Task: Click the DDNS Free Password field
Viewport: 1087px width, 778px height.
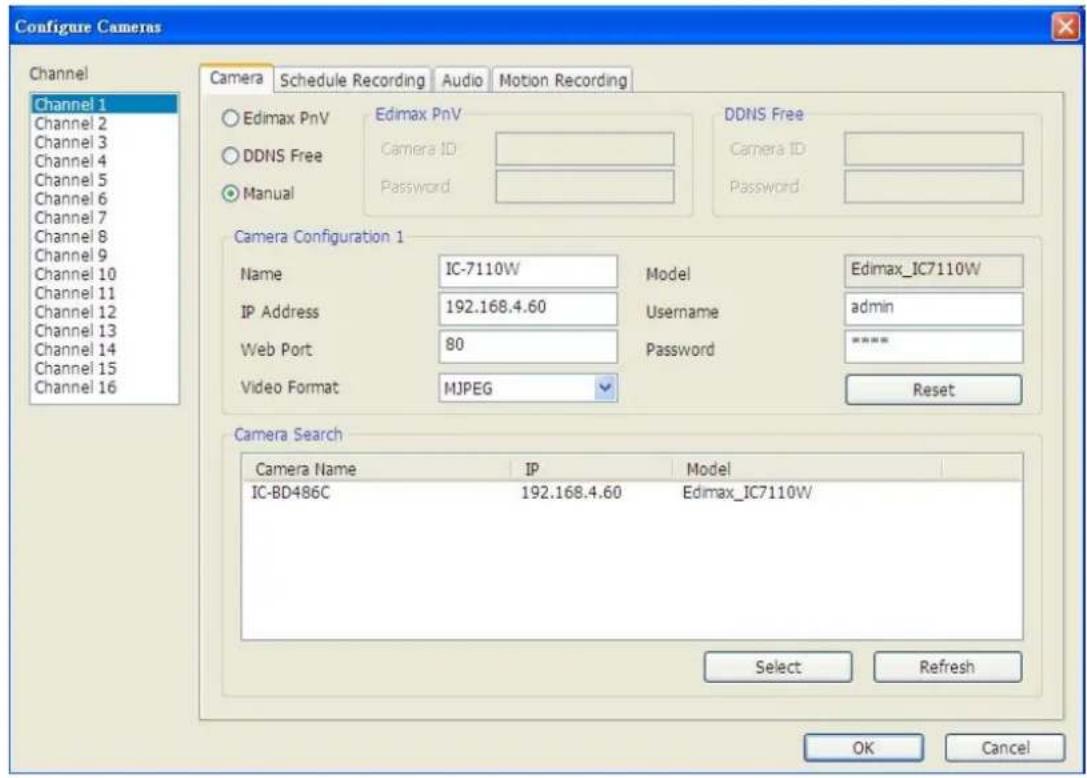Action: [933, 187]
